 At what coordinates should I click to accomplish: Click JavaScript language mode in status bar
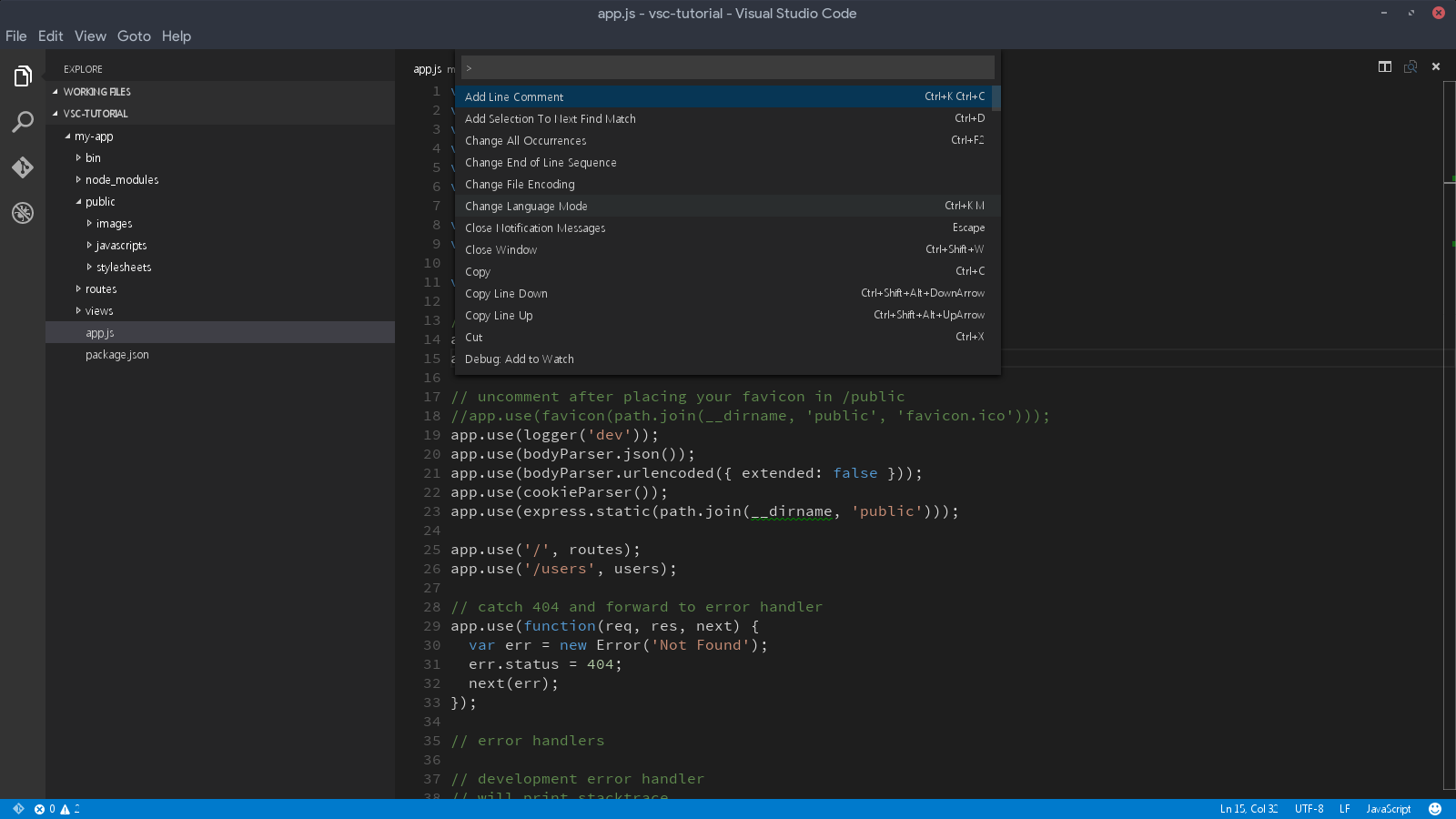tap(1389, 809)
